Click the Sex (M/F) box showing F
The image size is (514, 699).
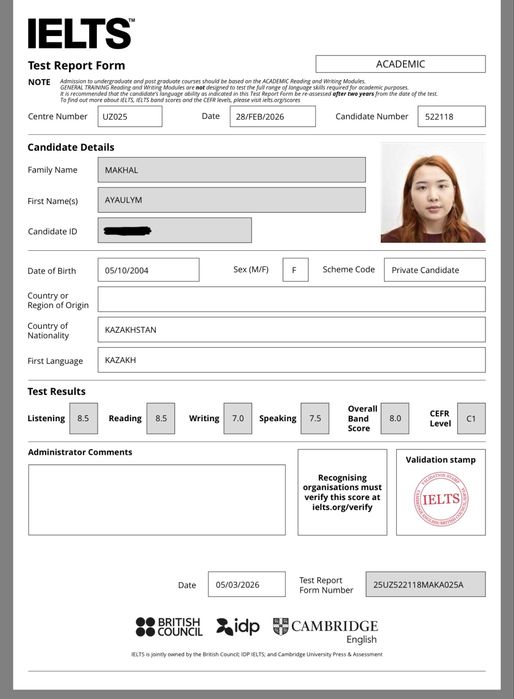295,270
